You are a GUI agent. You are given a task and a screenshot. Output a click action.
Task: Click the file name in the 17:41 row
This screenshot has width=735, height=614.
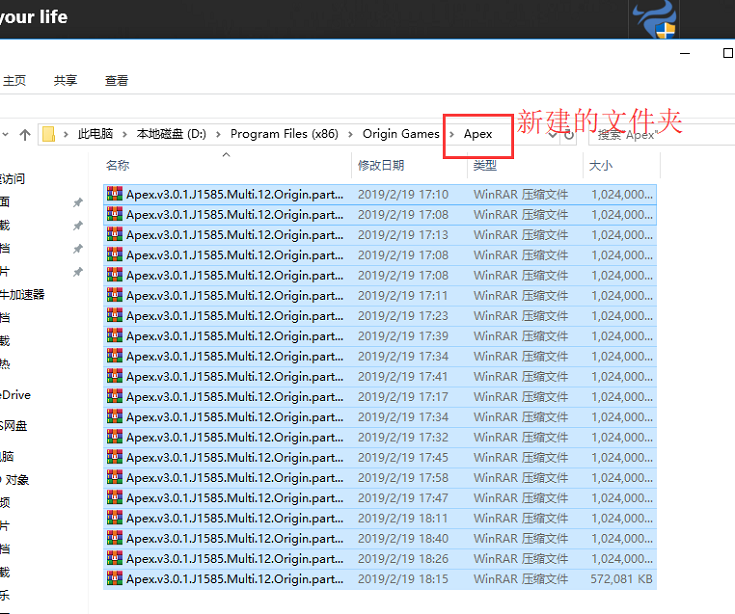click(235, 376)
